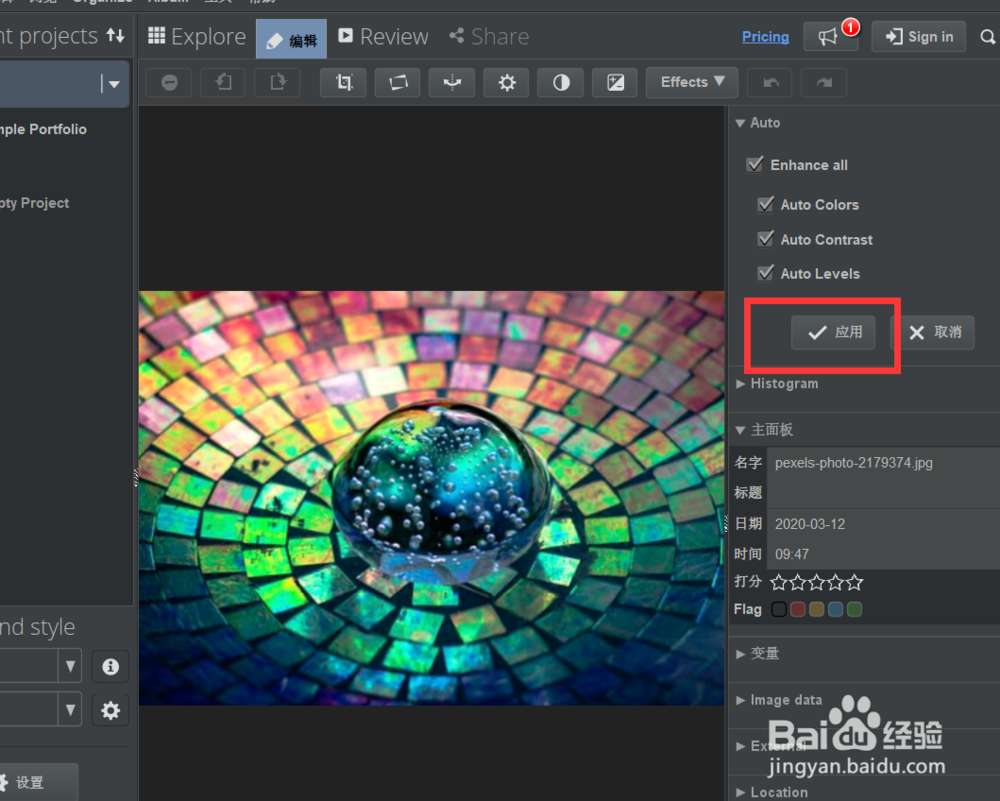The image size is (1000, 801).
Task: Open the brightness sun icon tool
Action: [506, 82]
